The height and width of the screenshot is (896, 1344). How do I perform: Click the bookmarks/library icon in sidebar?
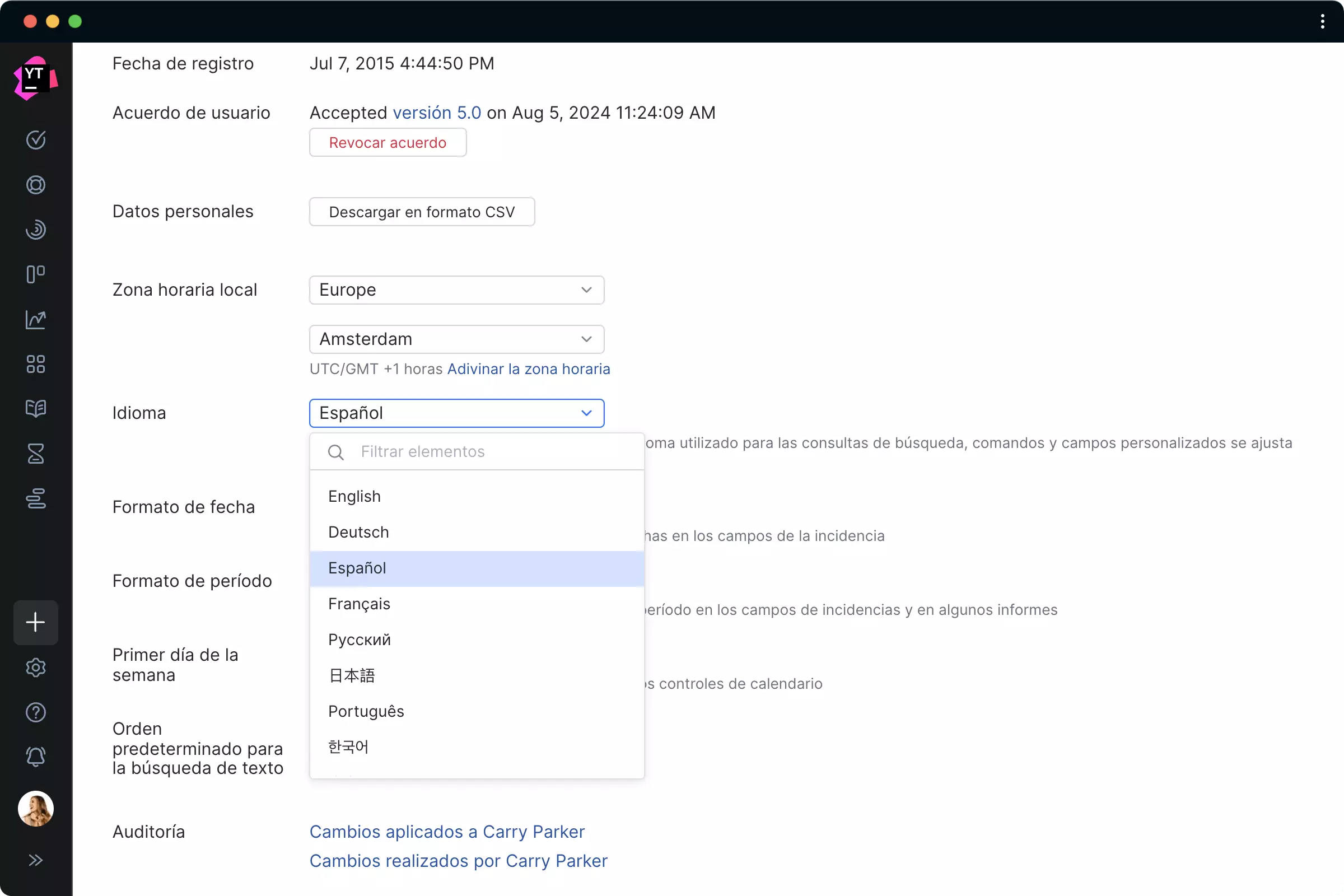tap(36, 409)
